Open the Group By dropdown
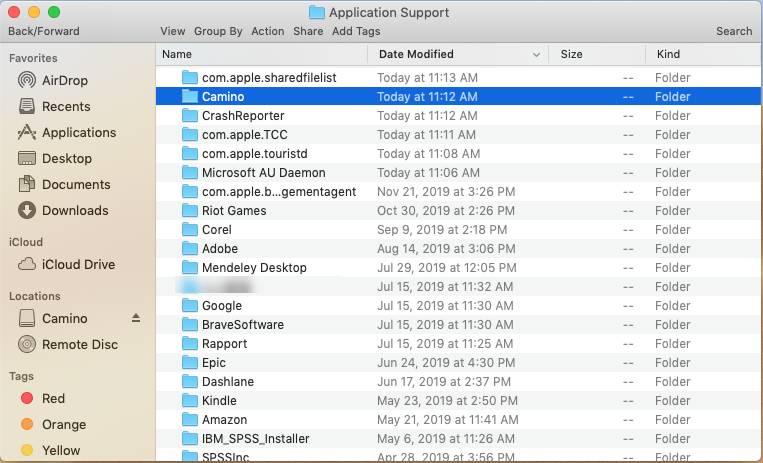763x463 pixels. [217, 31]
